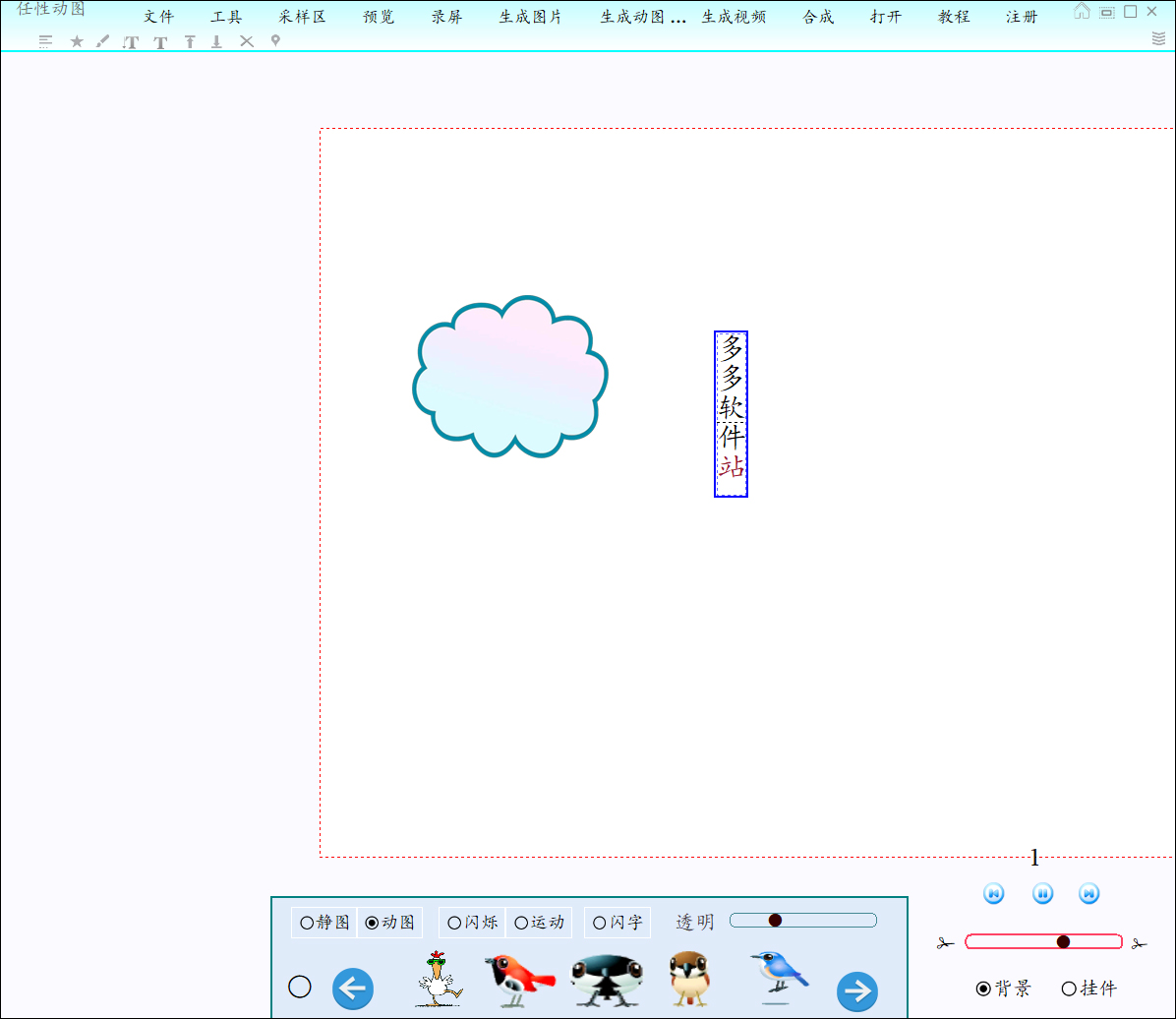Click the cloud shape on canvas
The image size is (1176, 1019).
(510, 377)
